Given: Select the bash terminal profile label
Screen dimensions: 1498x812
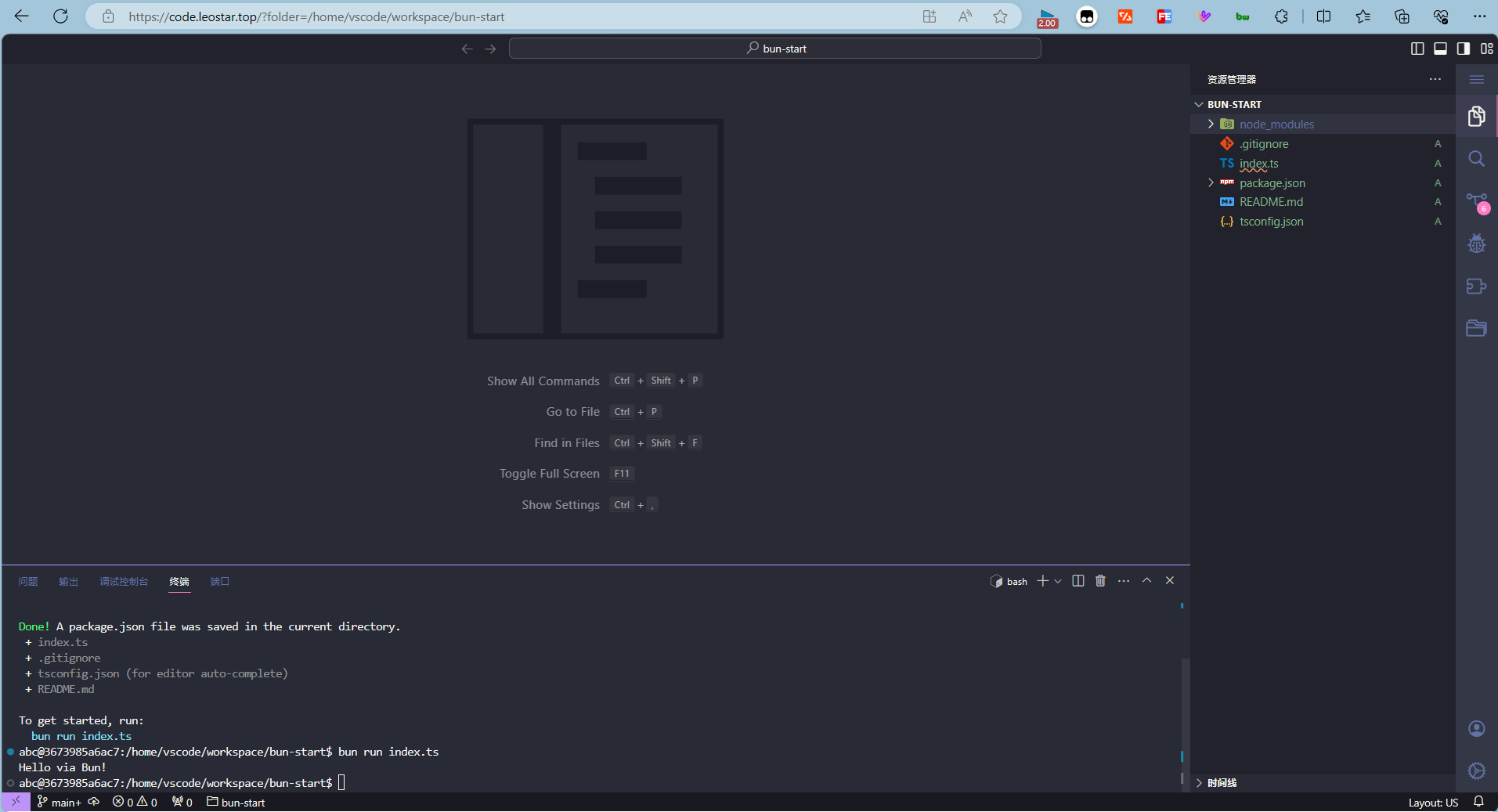Looking at the screenshot, I should tap(1009, 581).
